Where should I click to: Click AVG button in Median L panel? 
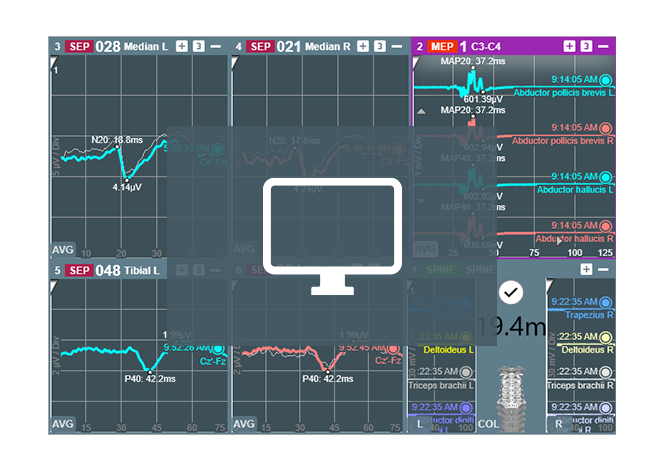(62, 248)
